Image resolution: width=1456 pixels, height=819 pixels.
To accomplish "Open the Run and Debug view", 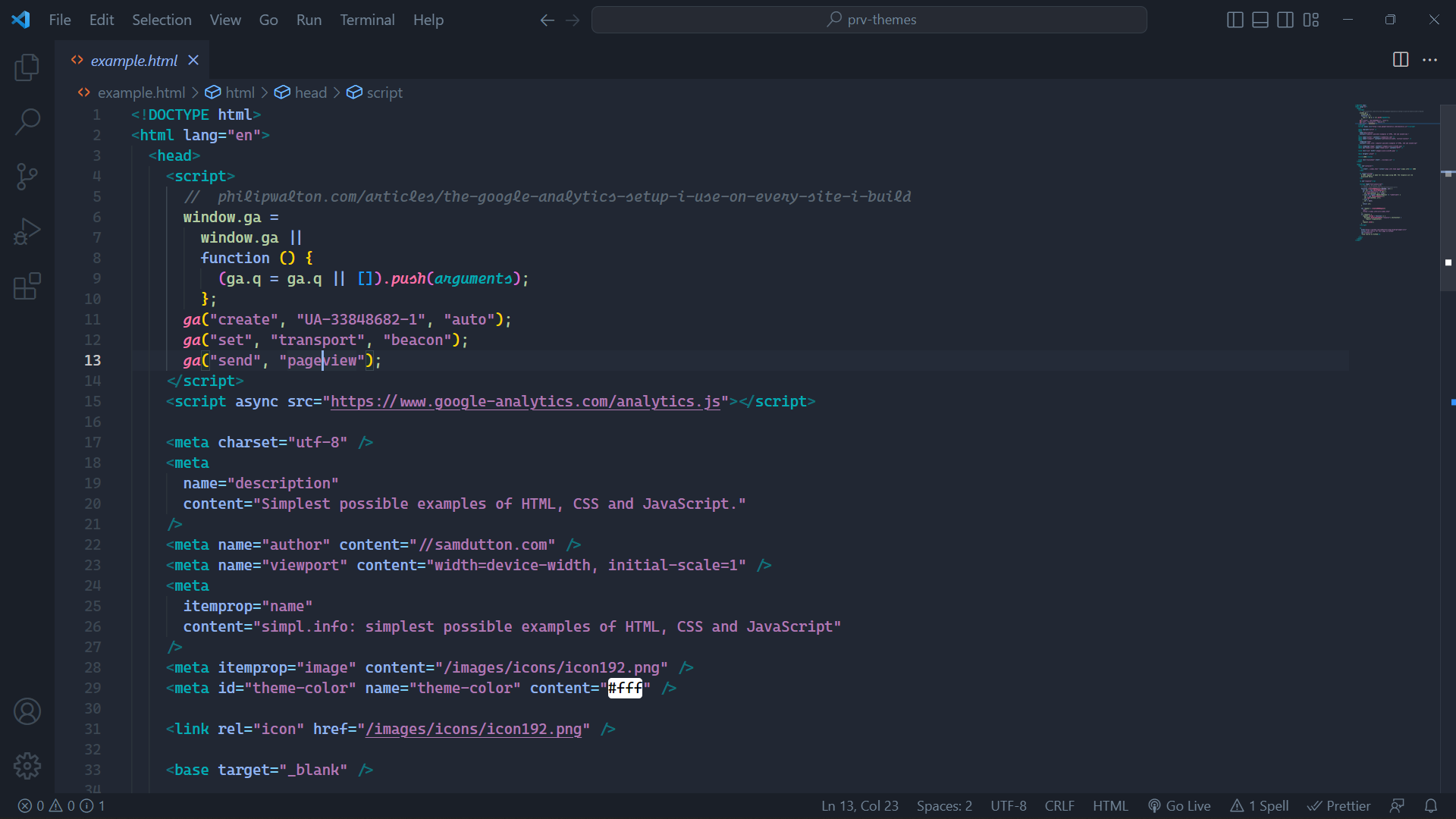I will (x=27, y=231).
